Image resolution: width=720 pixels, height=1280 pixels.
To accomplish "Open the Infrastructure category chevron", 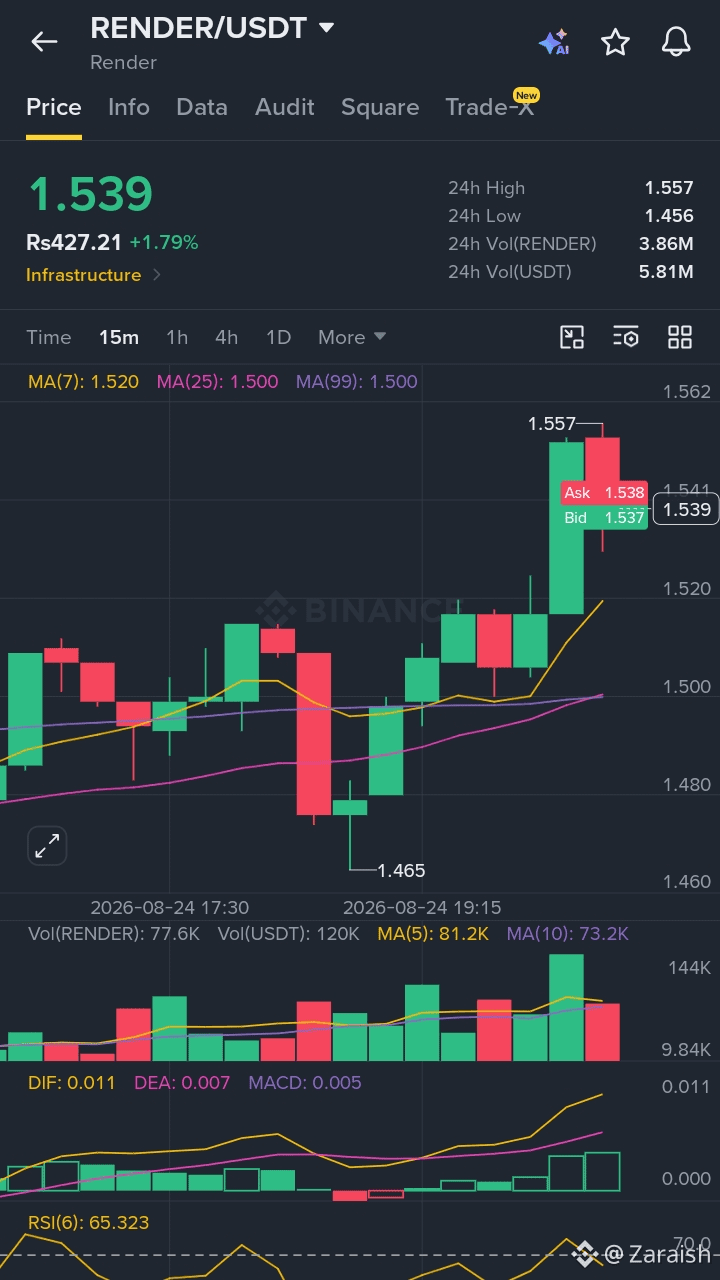I will point(157,275).
